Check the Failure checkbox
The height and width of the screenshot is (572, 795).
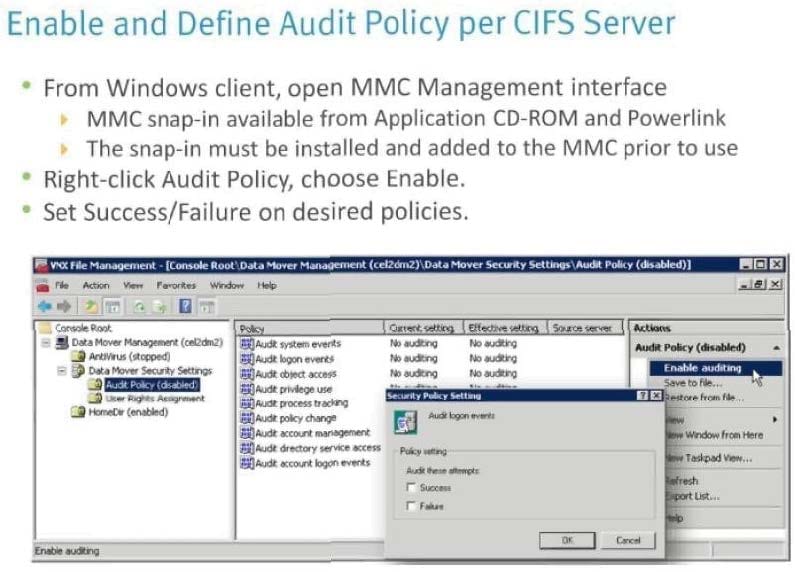tap(411, 507)
